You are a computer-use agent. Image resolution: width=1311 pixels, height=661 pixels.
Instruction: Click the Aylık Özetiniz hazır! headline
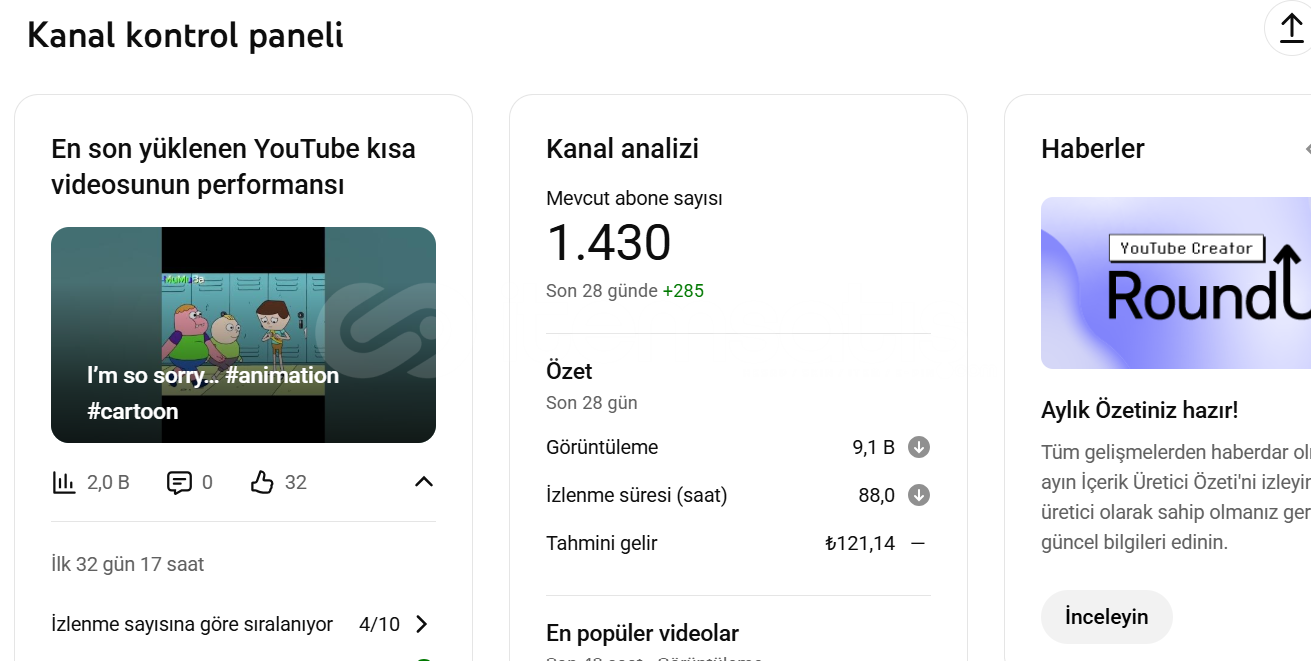pyautogui.click(x=1139, y=410)
